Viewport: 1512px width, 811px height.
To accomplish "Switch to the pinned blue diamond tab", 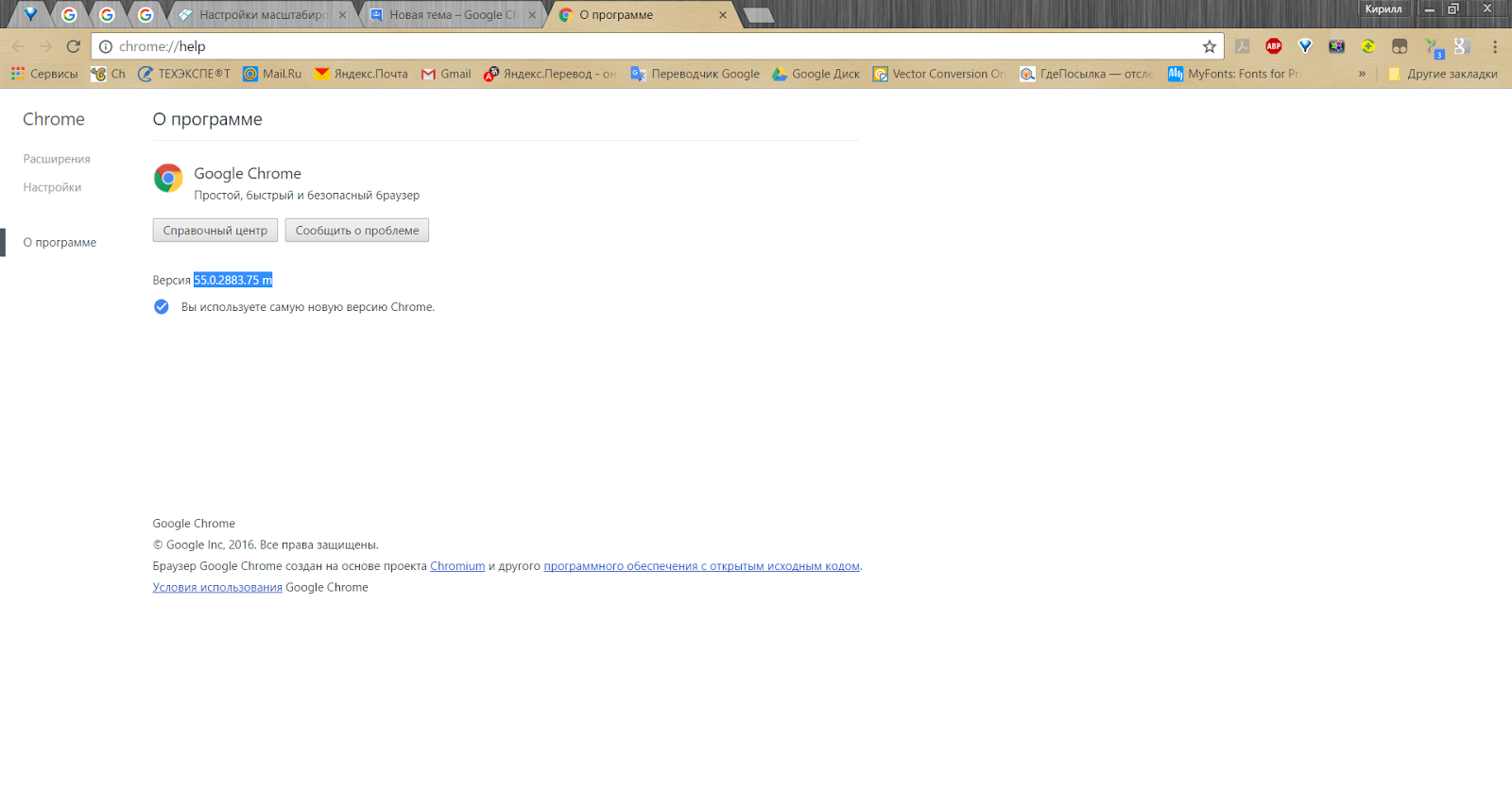I will pyautogui.click(x=30, y=14).
